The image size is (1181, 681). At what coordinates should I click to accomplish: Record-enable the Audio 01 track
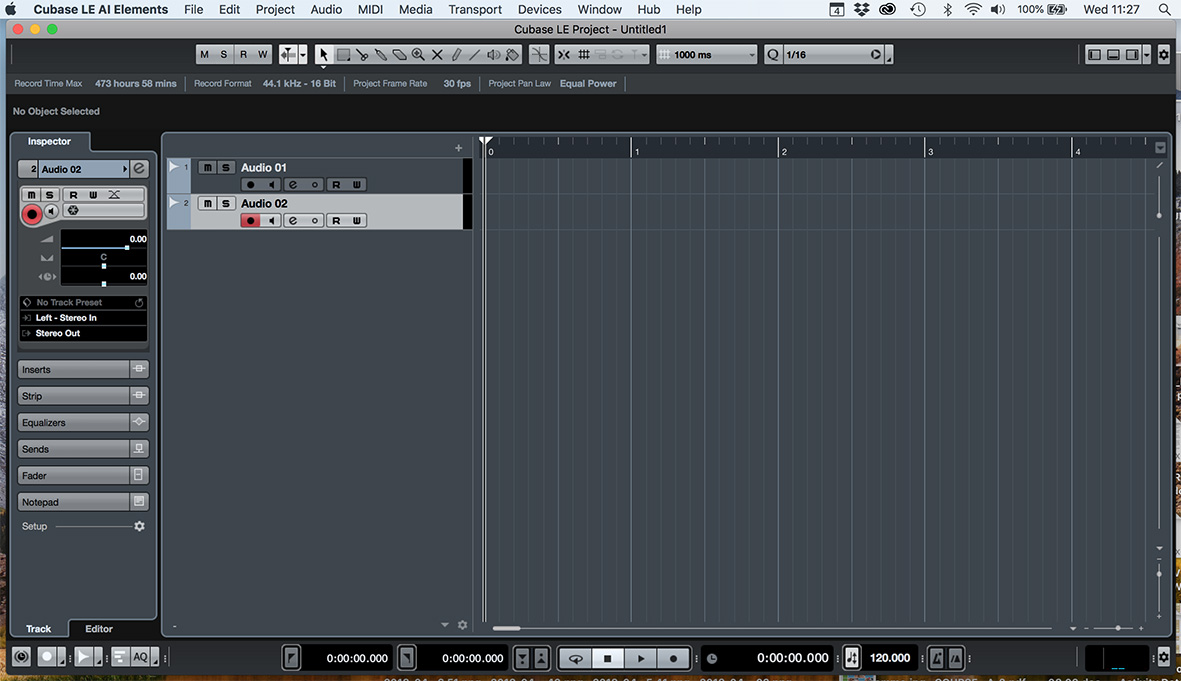(251, 185)
